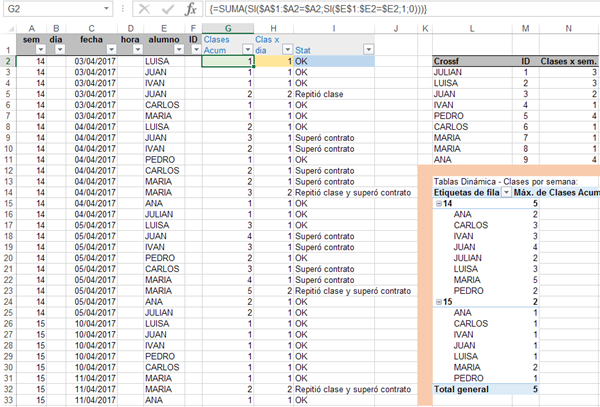This screenshot has width=600, height=407.
Task: Open the 'sem' column filter dropdown
Action: tap(41, 49)
